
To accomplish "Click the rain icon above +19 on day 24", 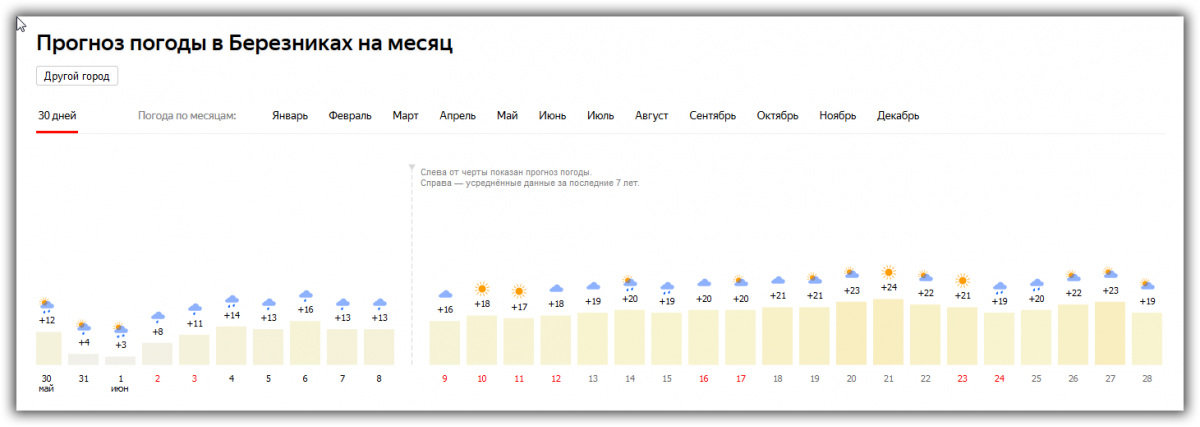I will coord(999,287).
